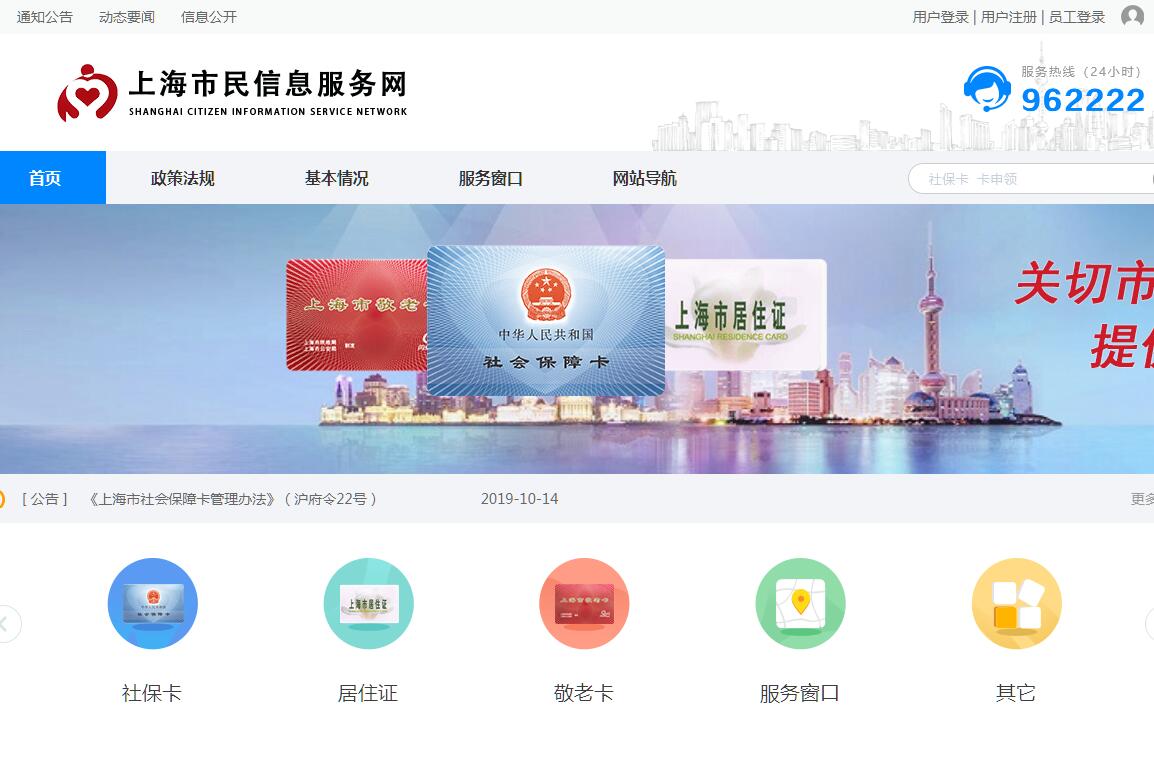1154x762 pixels.
Task: Expand the 网站导航 navigation item
Action: point(645,178)
